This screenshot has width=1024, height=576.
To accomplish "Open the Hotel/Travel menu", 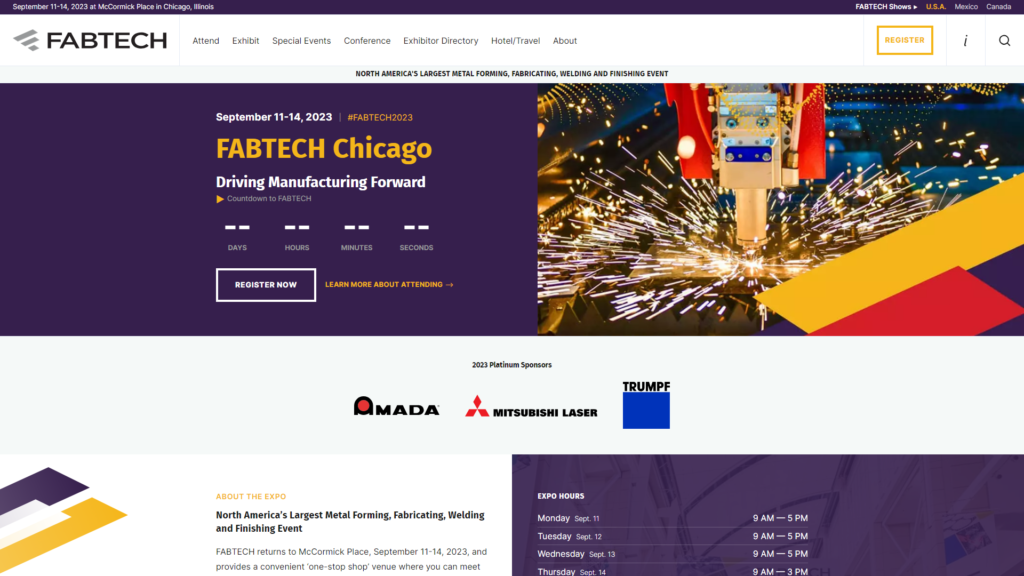I will point(515,40).
